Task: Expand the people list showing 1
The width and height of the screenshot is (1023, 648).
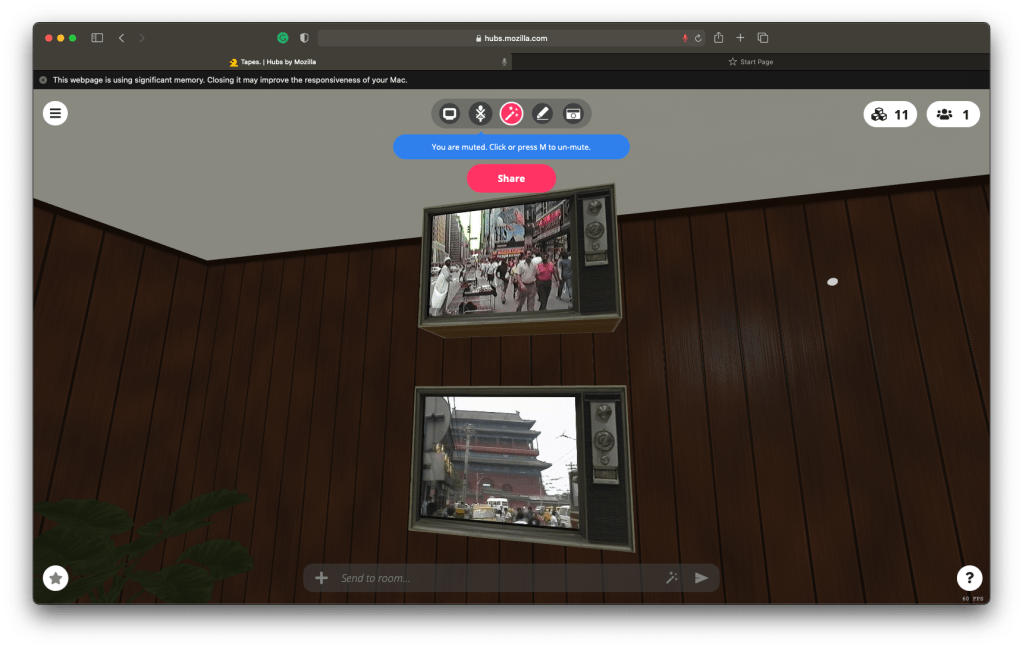Action: click(x=952, y=115)
